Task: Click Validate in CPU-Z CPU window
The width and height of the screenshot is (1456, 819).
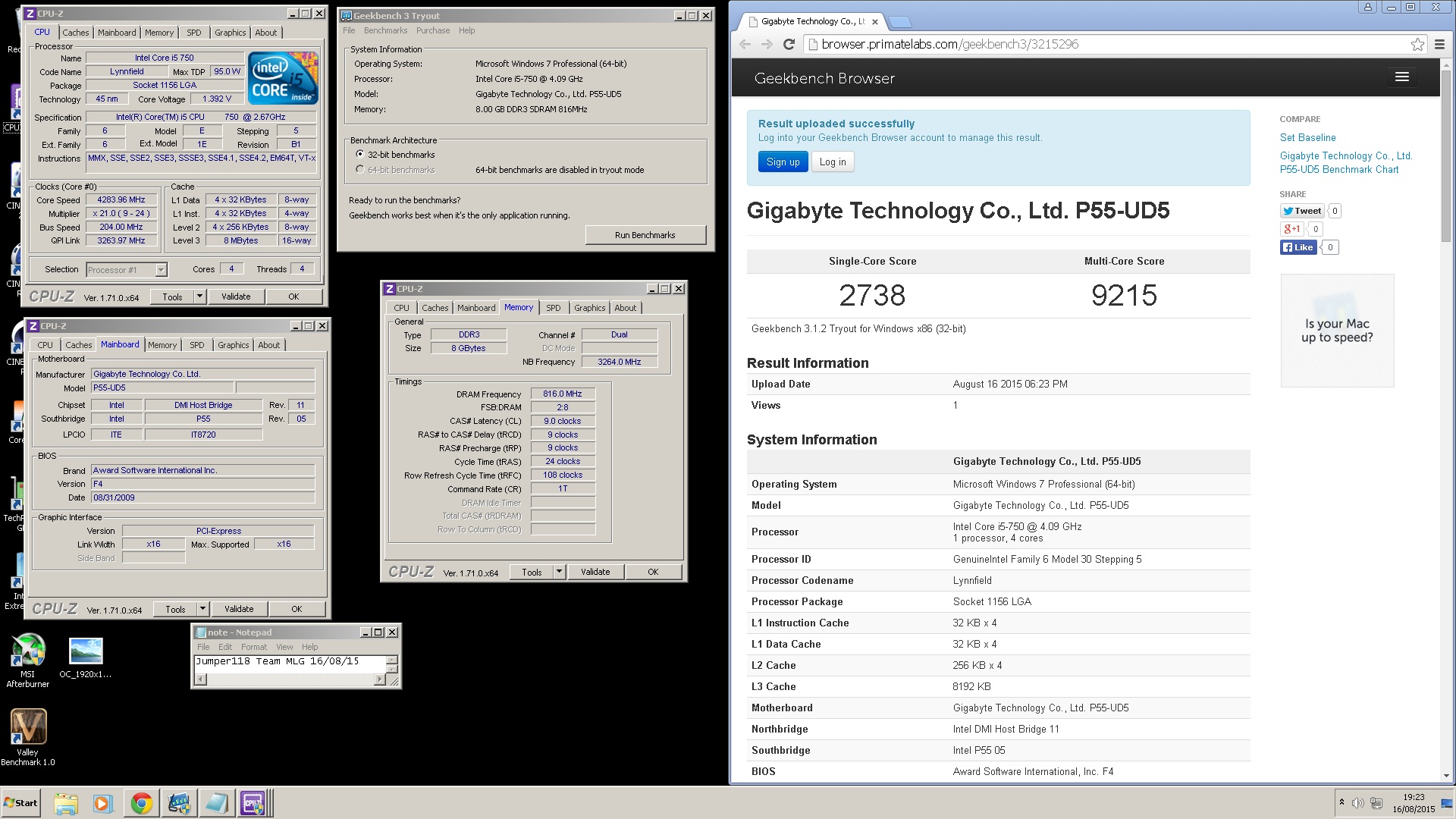Action: 236,297
